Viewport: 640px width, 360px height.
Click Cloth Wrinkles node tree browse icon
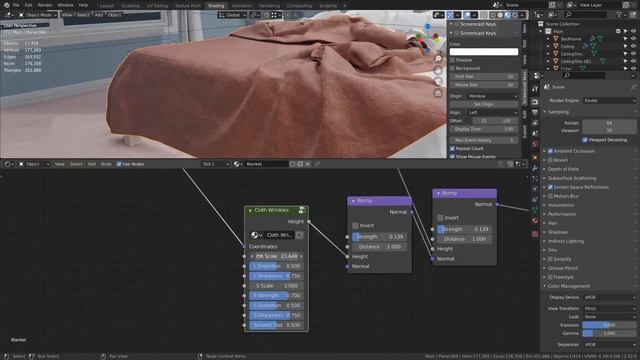(256, 235)
